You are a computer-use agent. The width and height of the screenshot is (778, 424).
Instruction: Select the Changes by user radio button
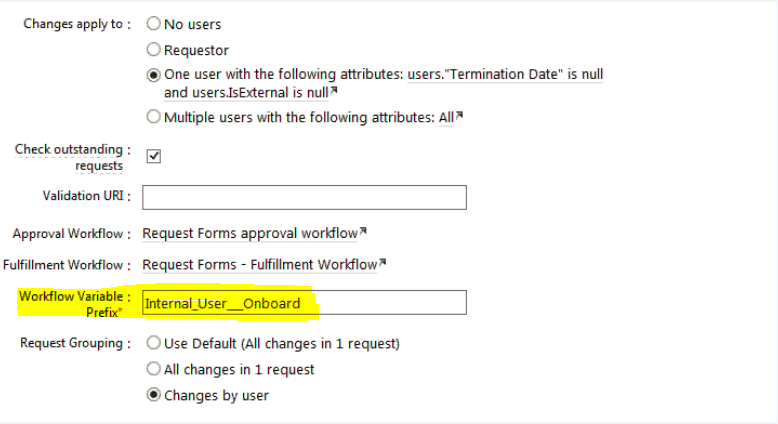point(153,395)
